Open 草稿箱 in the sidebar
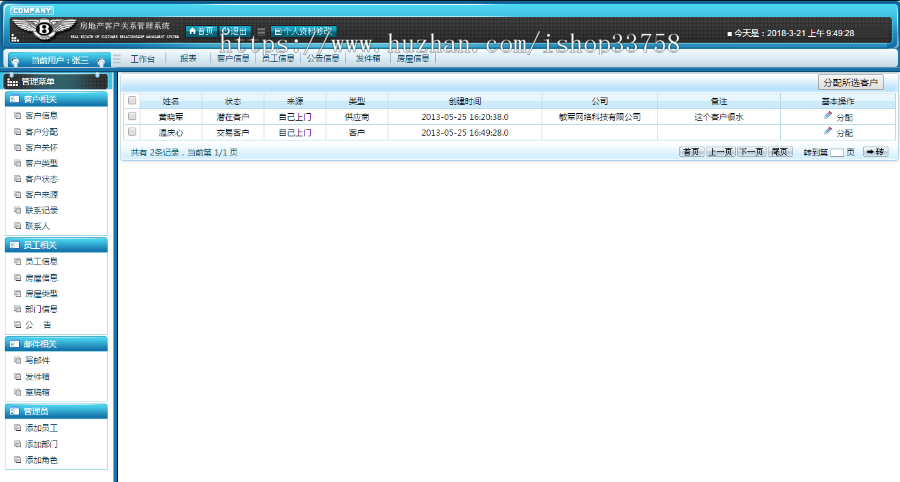Viewport: 900px width, 482px height. 37,392
